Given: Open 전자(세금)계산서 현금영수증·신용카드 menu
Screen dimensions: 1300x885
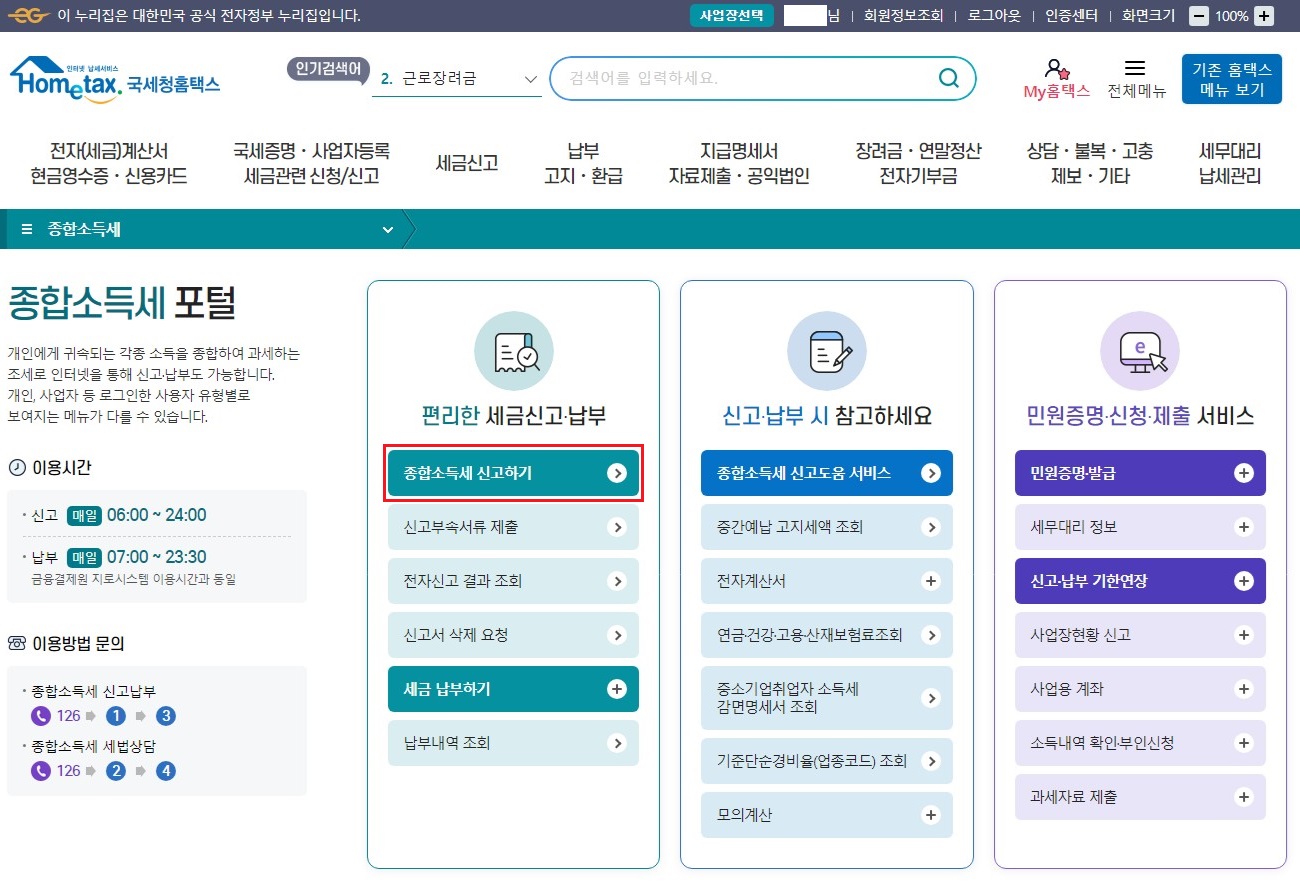Looking at the screenshot, I should (109, 164).
